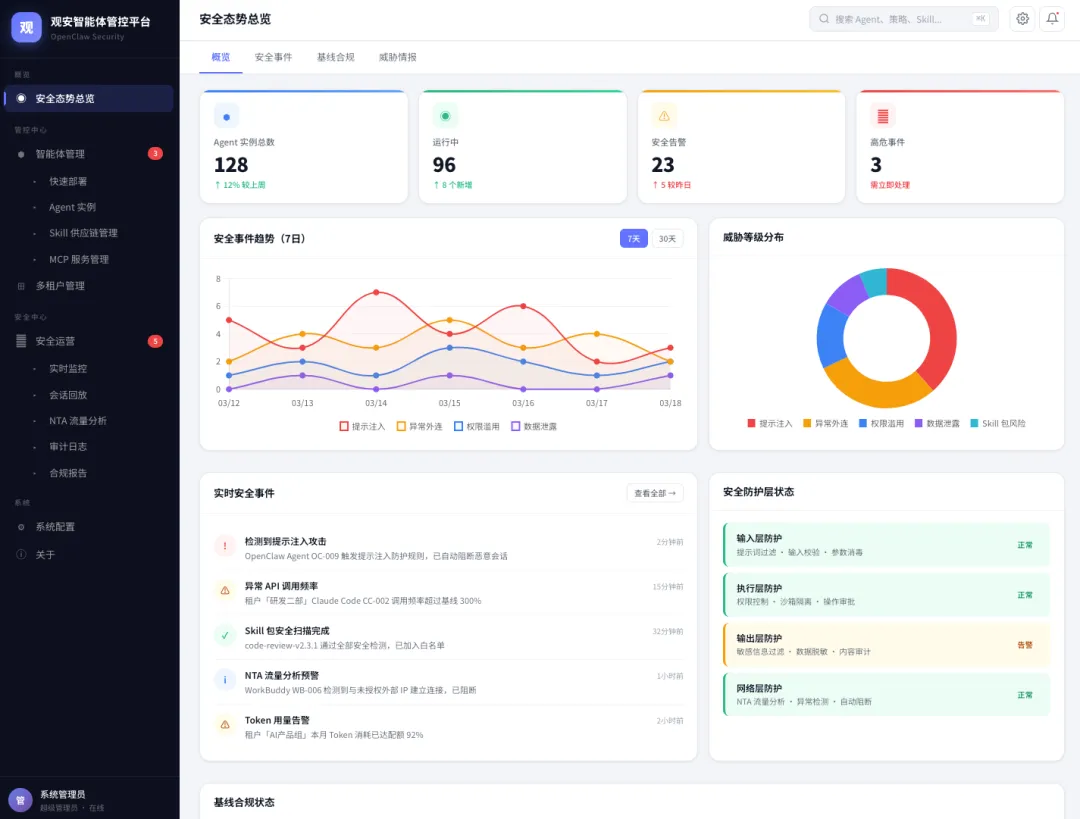Expand the 智能体管理 sidebar group
Viewport: 1080px width, 819px height.
click(x=89, y=154)
